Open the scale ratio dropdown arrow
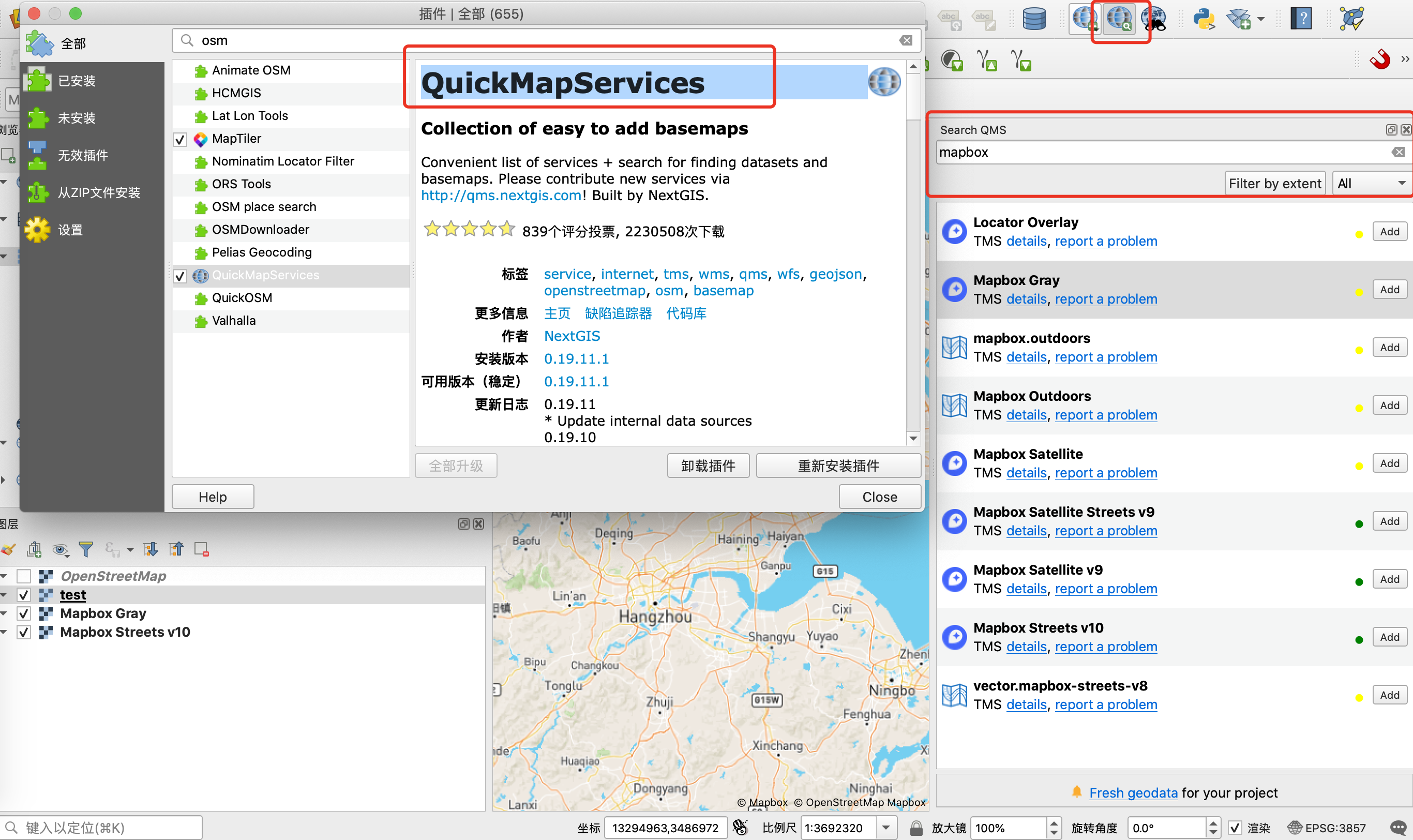Image resolution: width=1413 pixels, height=840 pixels. tap(886, 828)
